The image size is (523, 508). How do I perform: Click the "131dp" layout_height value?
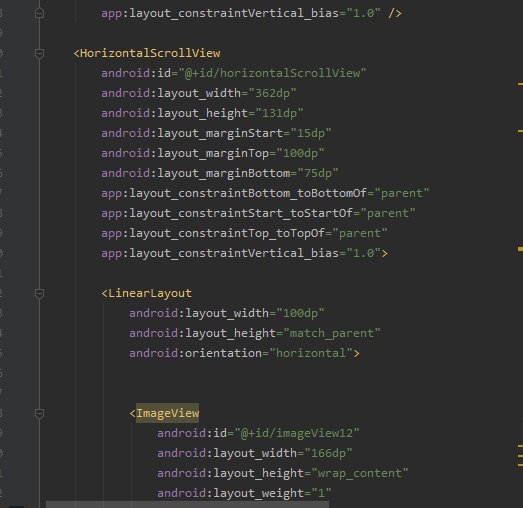pyautogui.click(x=280, y=113)
